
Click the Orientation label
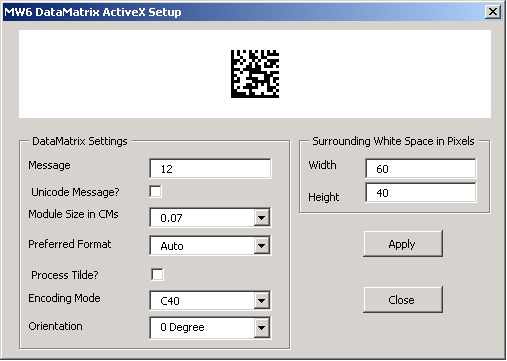[x=55, y=326]
